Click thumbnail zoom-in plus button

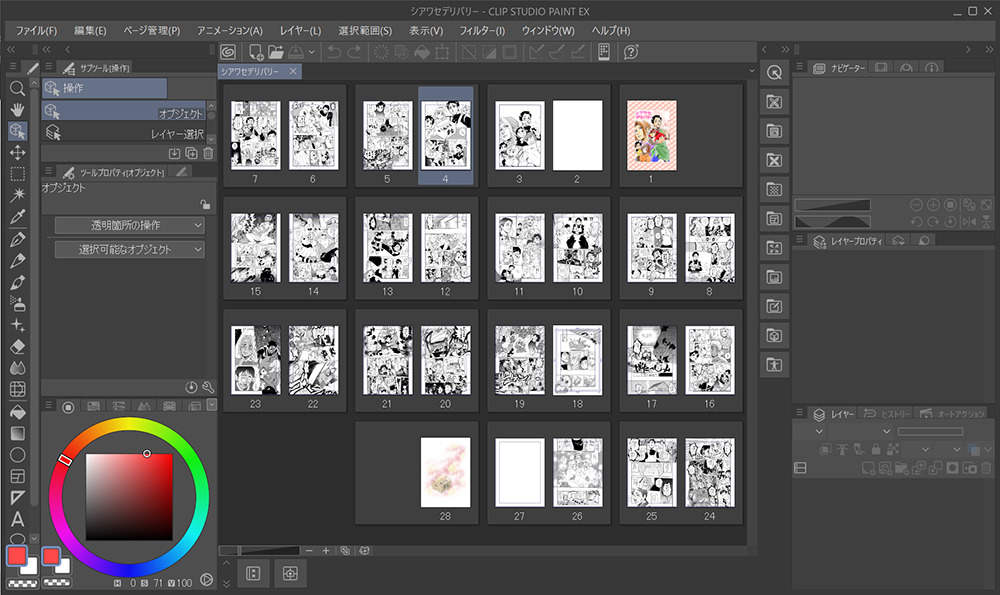(326, 550)
